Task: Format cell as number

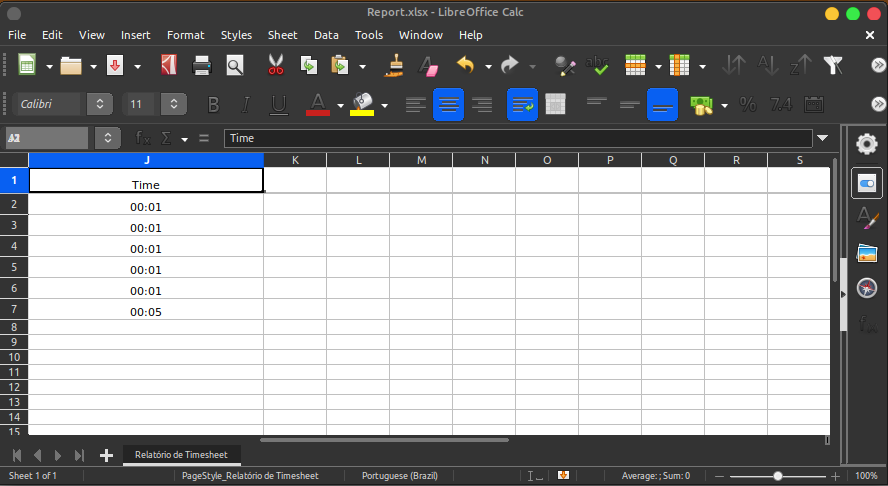Action: 781,105
